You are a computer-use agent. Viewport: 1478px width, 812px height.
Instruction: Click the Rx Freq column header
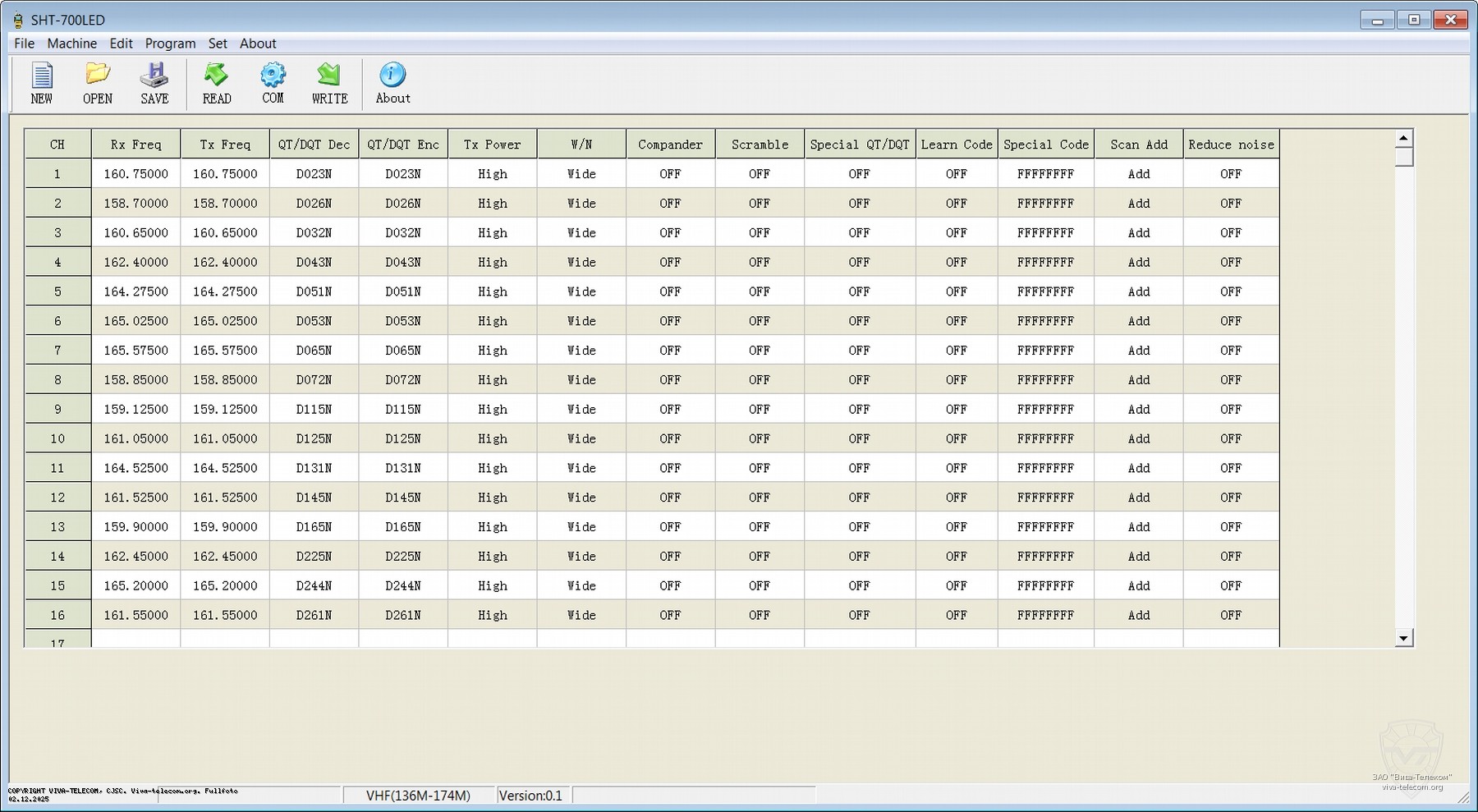(135, 145)
